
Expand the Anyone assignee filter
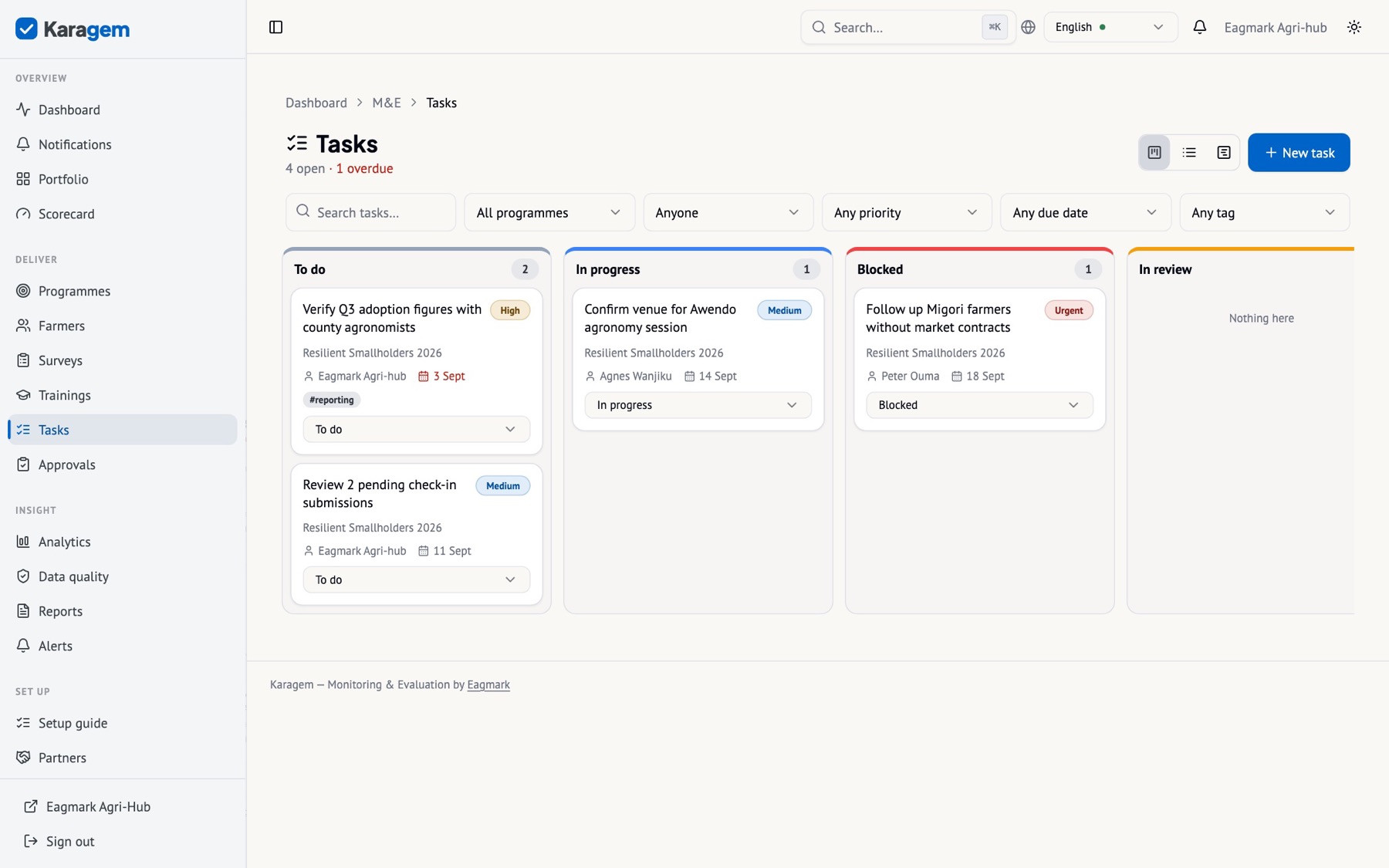[728, 212]
